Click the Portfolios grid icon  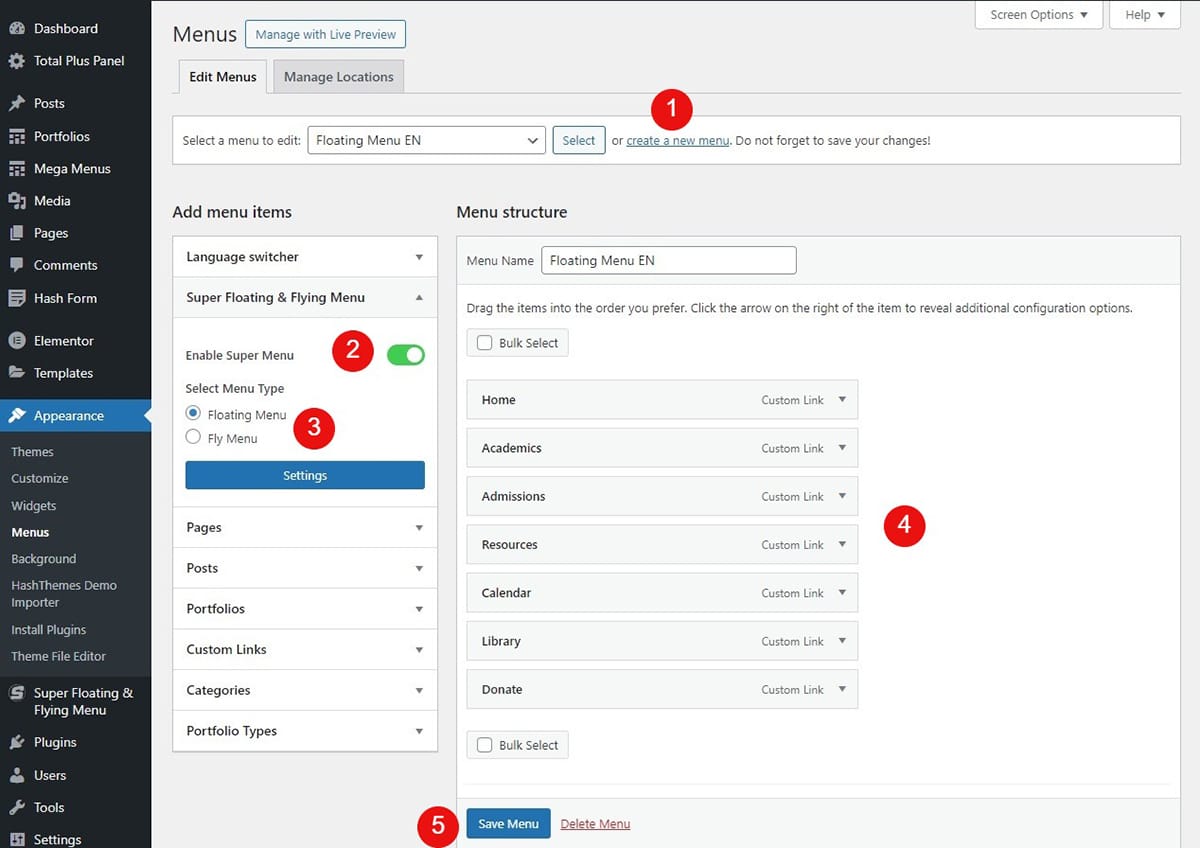(17, 136)
